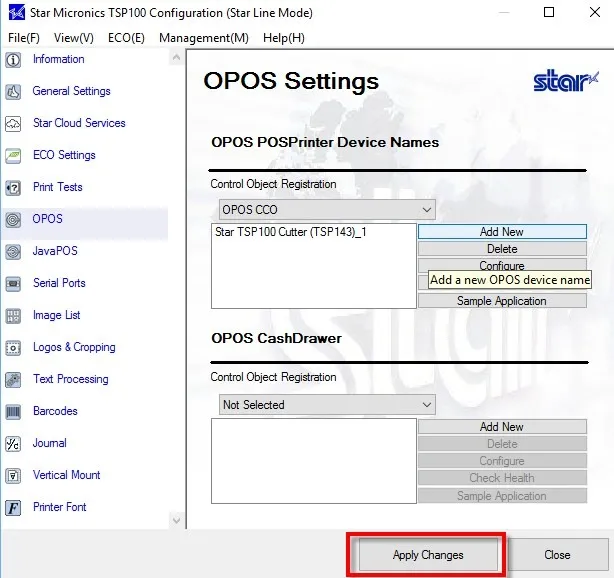Click Add New for POSPrinter
The width and height of the screenshot is (614, 578).
tap(502, 231)
